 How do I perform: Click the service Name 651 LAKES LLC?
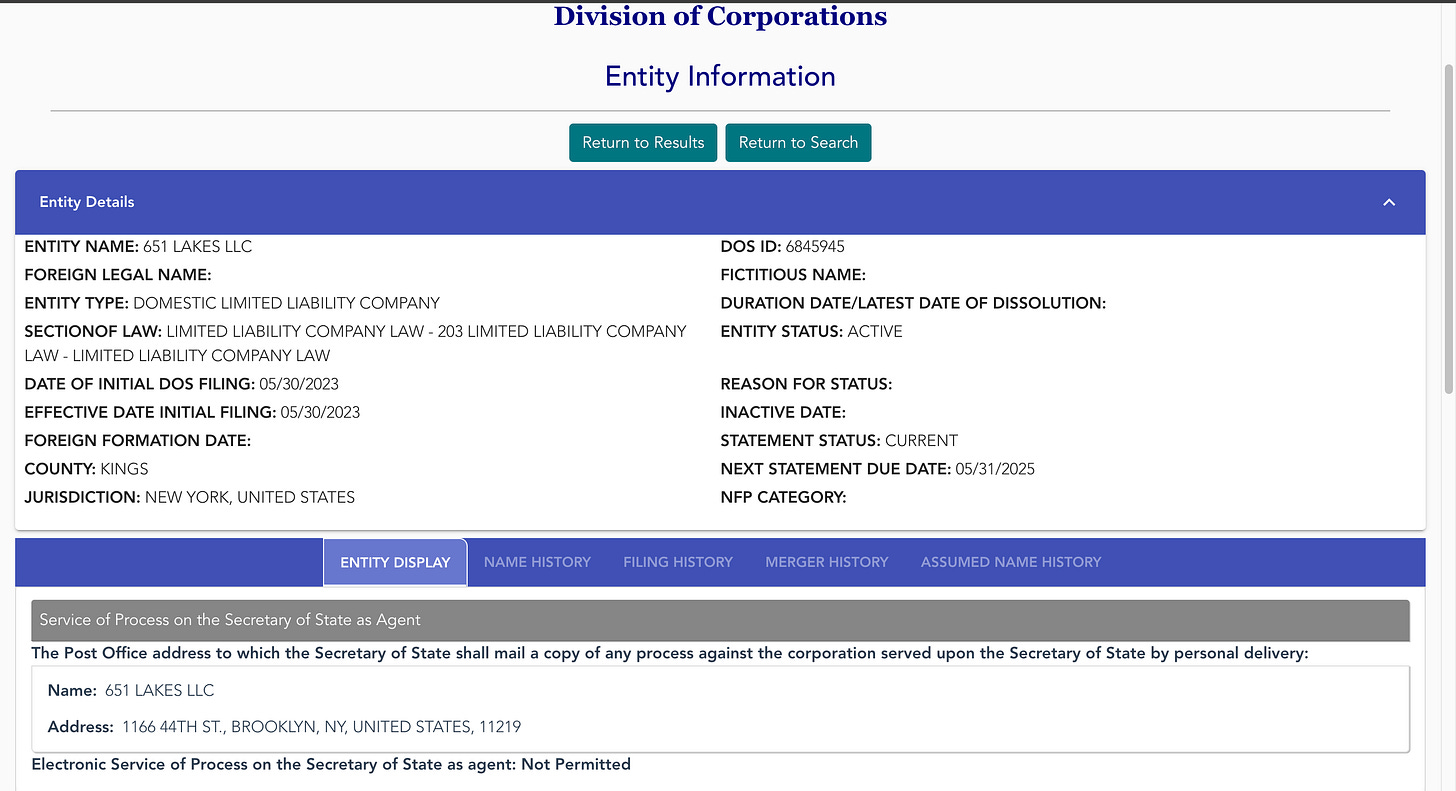point(160,690)
